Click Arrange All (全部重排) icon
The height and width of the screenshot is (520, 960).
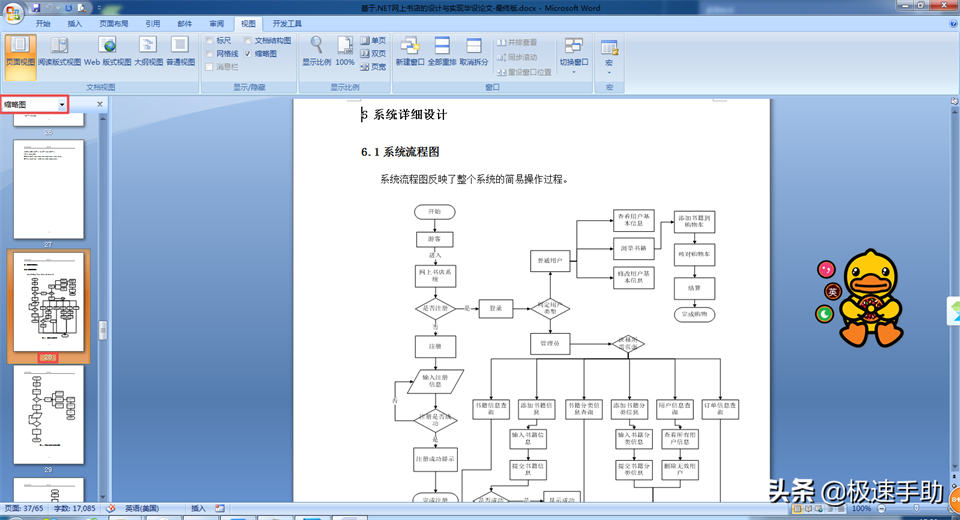pos(443,50)
